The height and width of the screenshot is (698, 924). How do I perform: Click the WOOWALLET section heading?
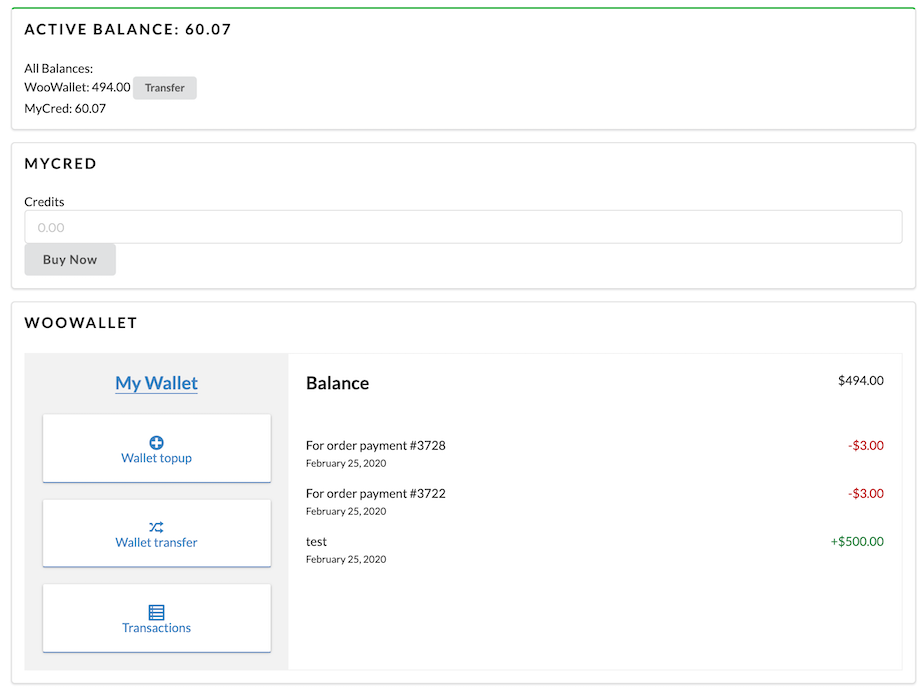click(81, 323)
